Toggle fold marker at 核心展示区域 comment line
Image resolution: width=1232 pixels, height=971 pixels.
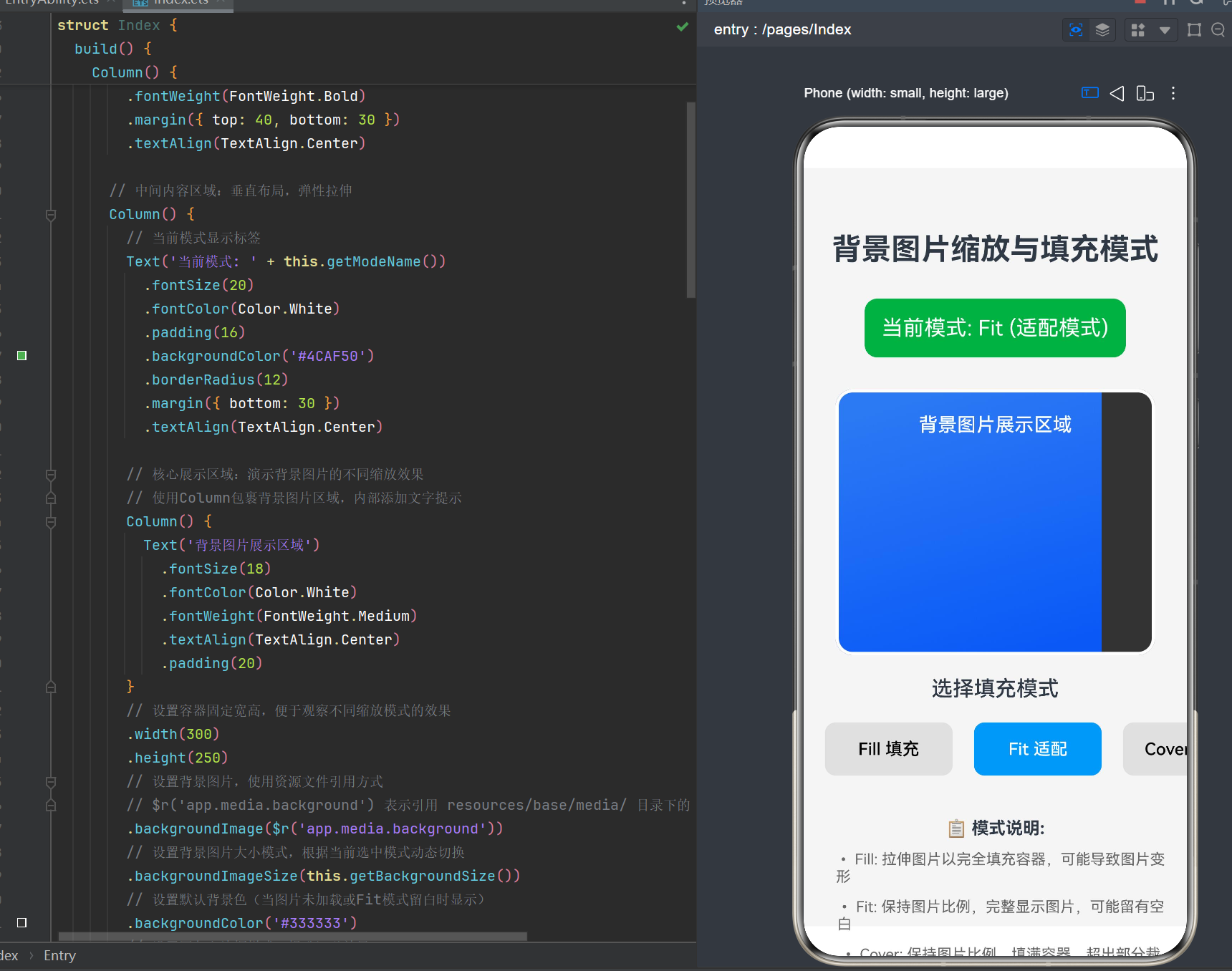pyautogui.click(x=51, y=475)
